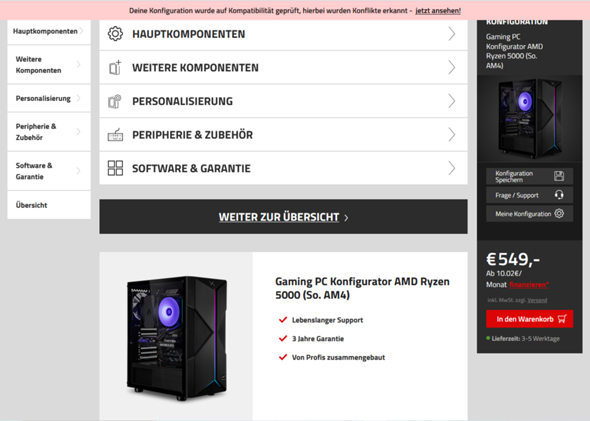Viewport: 590px width, 421px height.
Task: Click the HAUPTKOMPONENTEN heading text
Action: 189,34
